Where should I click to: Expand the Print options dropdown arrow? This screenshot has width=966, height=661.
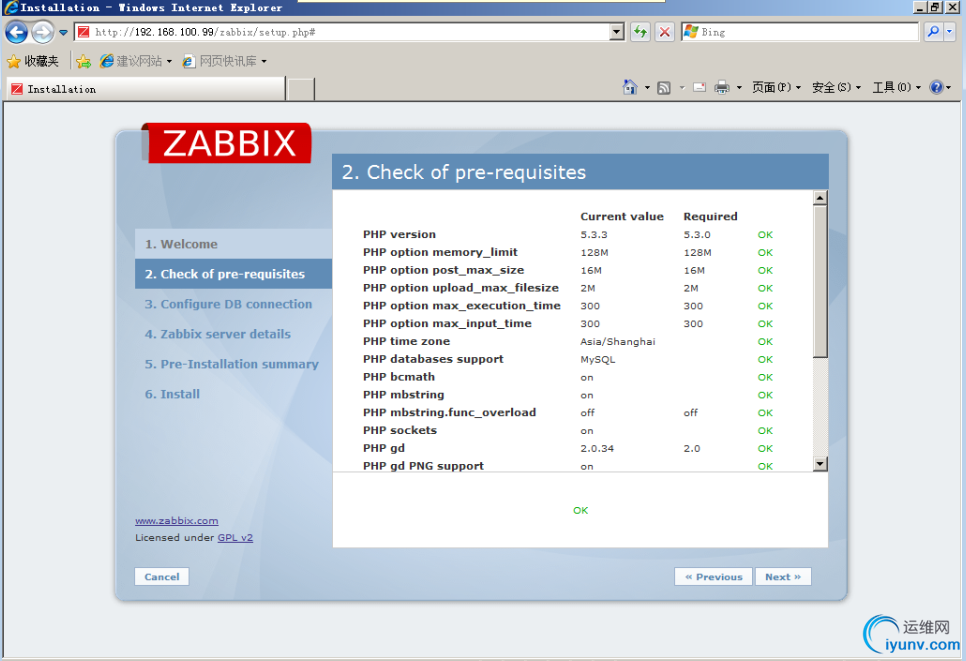739,87
